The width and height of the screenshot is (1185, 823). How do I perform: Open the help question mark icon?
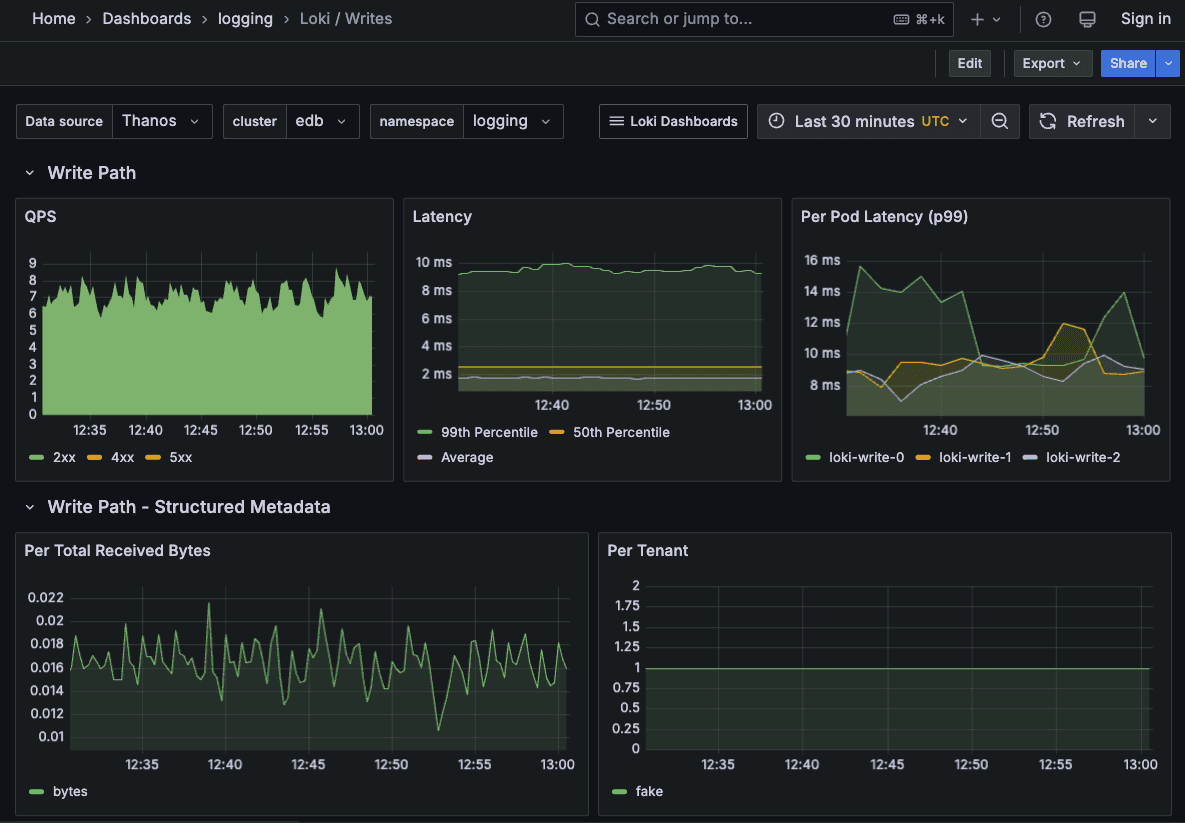click(1043, 19)
